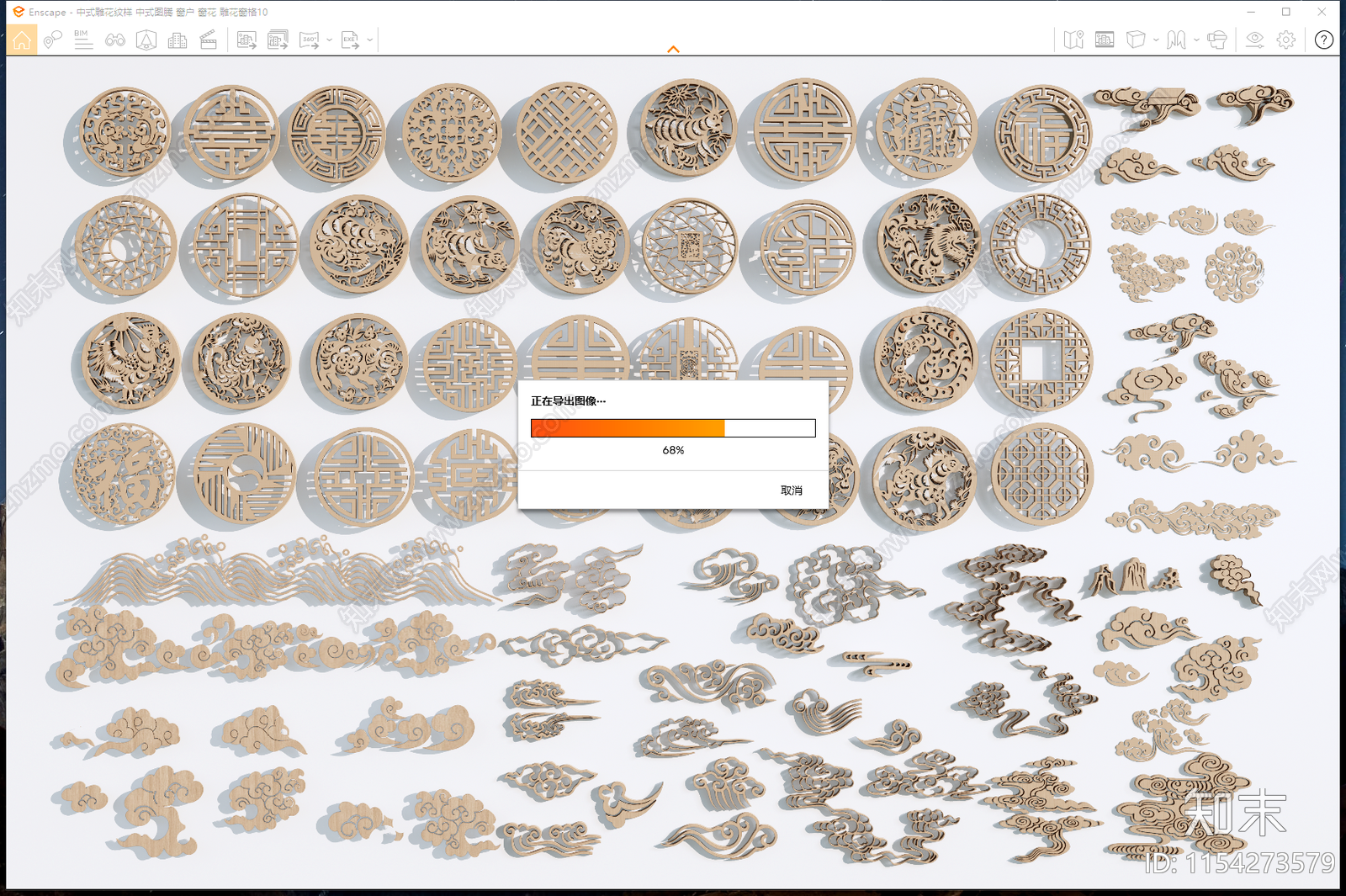This screenshot has width=1346, height=896.
Task: Toggle the BIM info panel
Action: pyautogui.click(x=83, y=40)
